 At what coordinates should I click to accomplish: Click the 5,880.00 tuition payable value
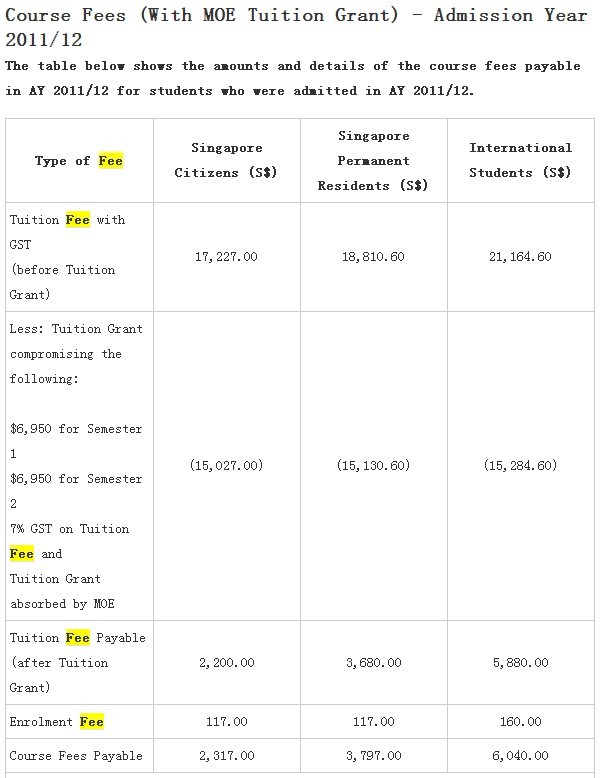[520, 663]
